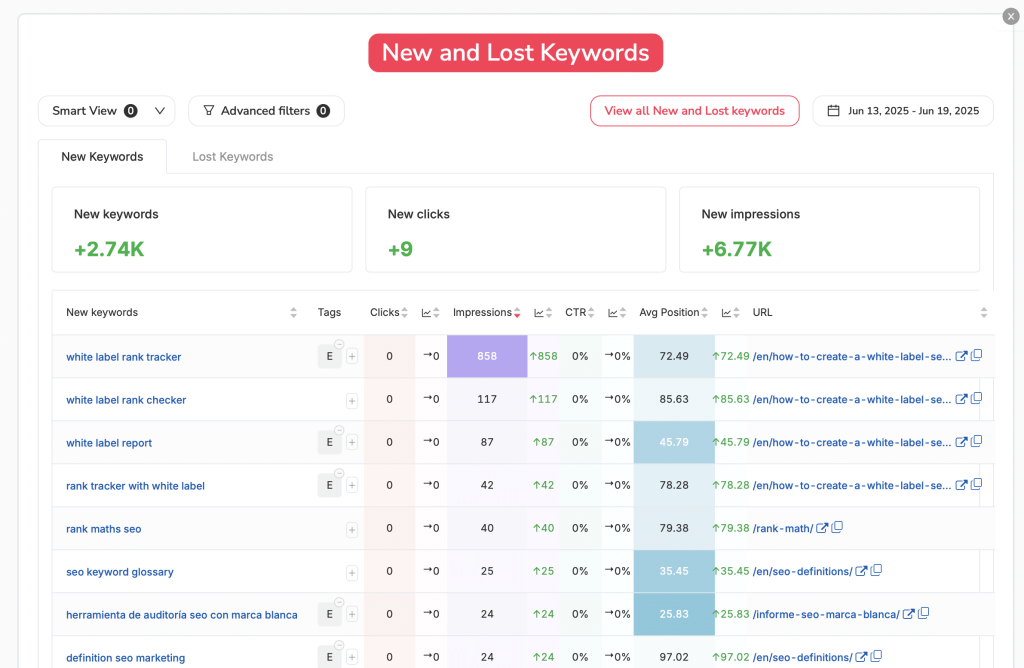The width and height of the screenshot is (1024, 668).
Task: Click the sort control at far right of header row
Action: click(984, 312)
